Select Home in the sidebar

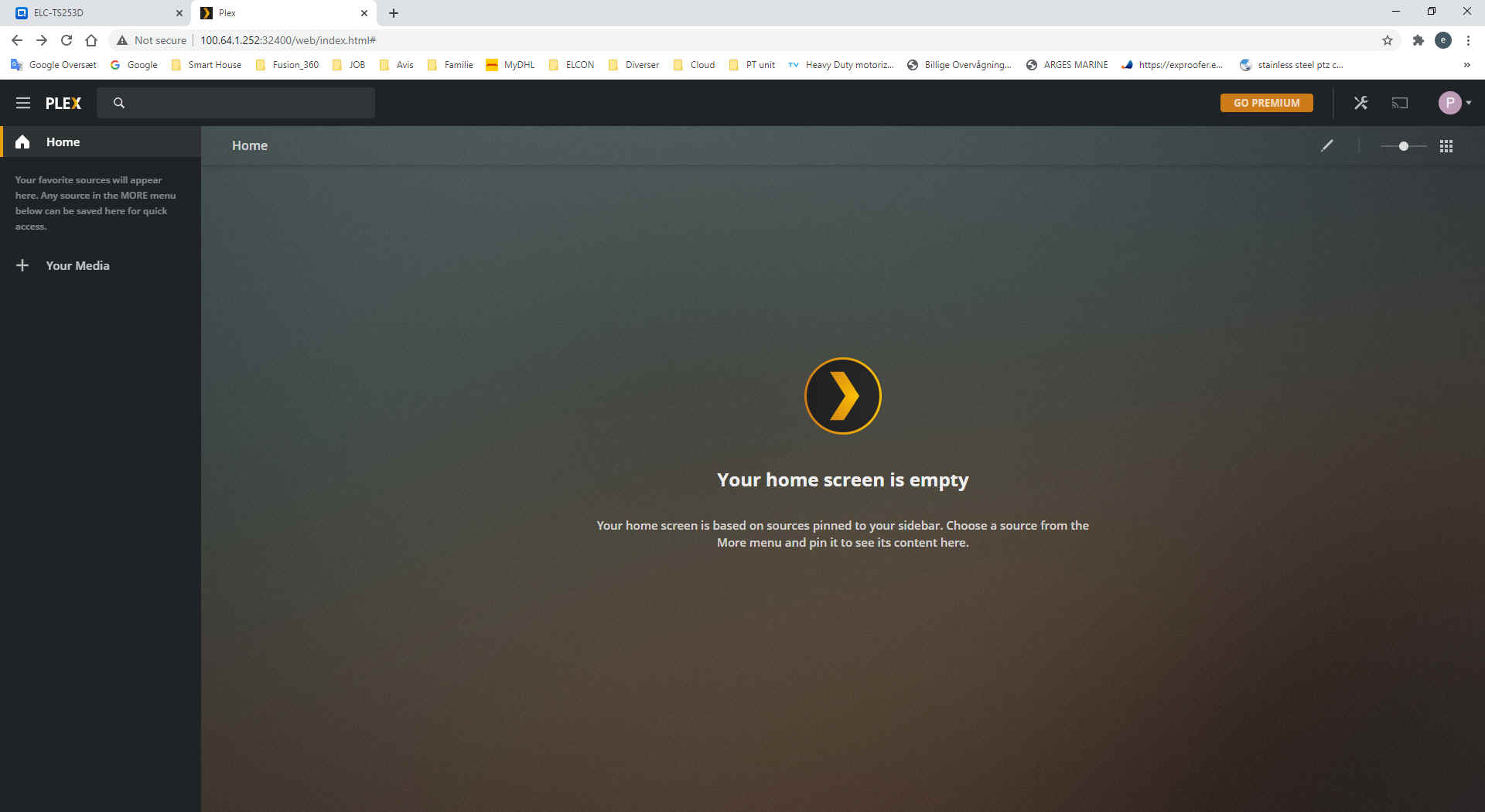tap(101, 142)
